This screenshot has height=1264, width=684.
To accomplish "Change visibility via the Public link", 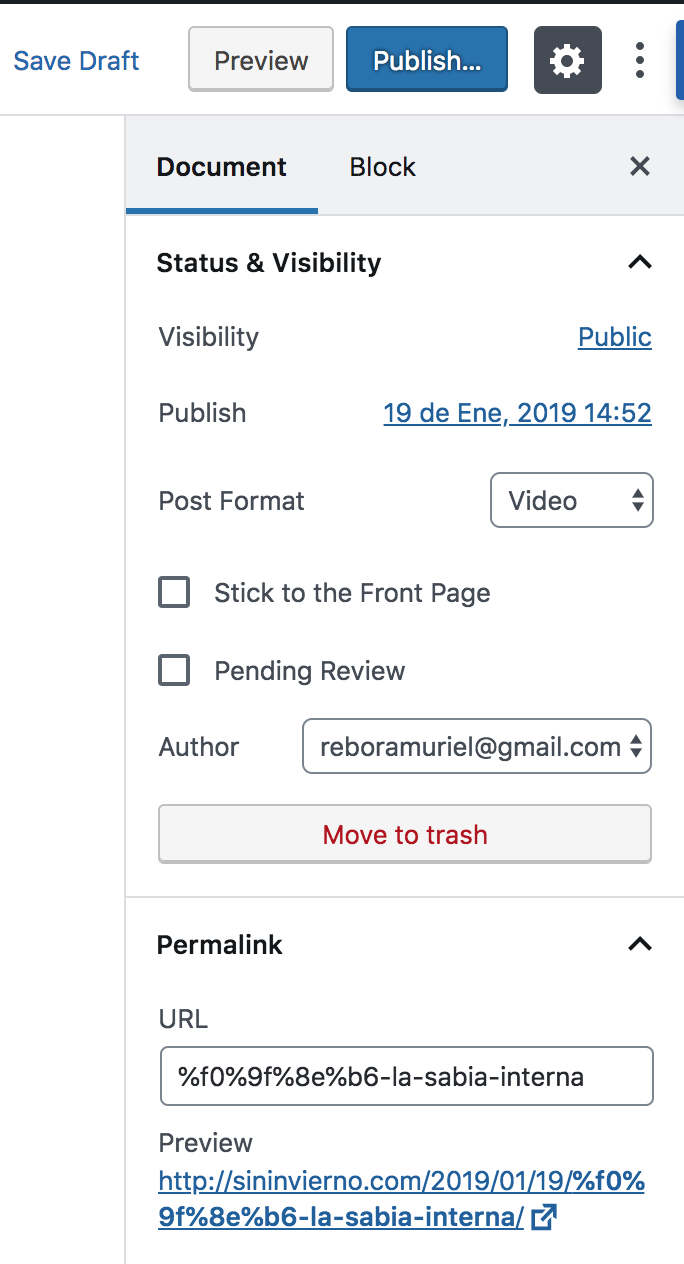I will [614, 338].
